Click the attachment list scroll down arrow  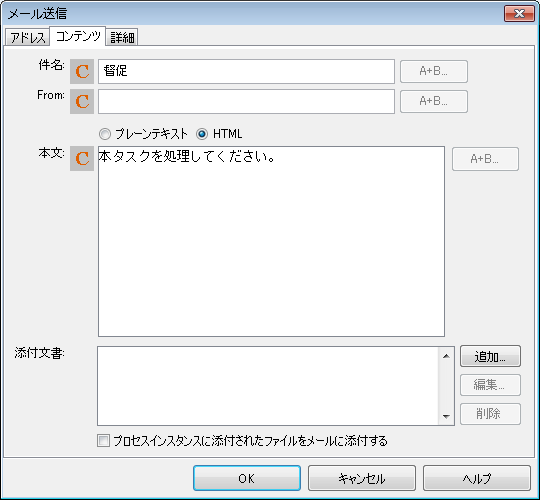point(446,416)
